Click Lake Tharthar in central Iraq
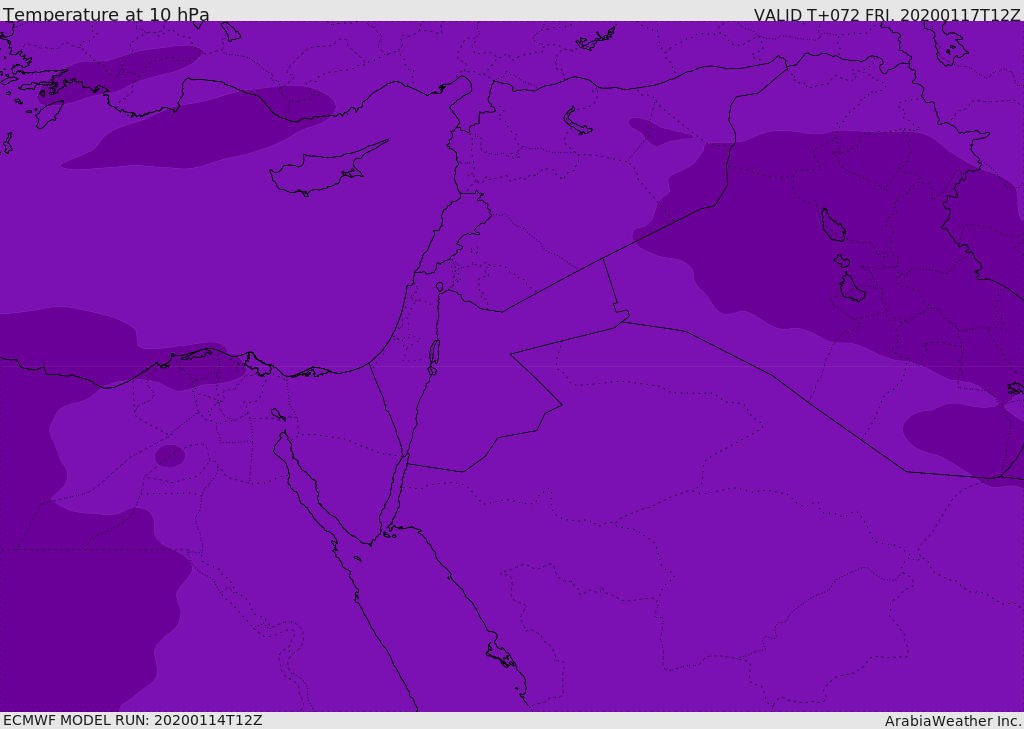 (832, 225)
